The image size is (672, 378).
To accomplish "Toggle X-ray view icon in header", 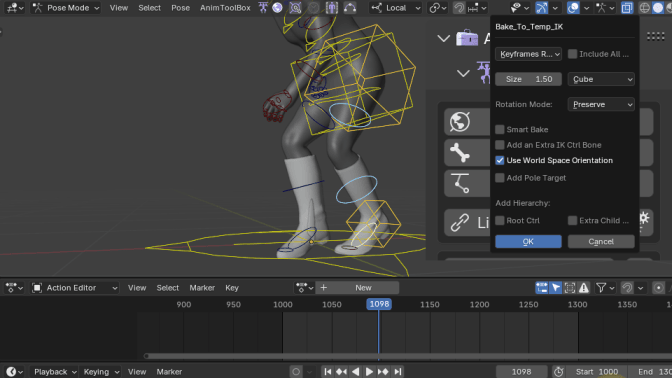I will click(x=627, y=8).
